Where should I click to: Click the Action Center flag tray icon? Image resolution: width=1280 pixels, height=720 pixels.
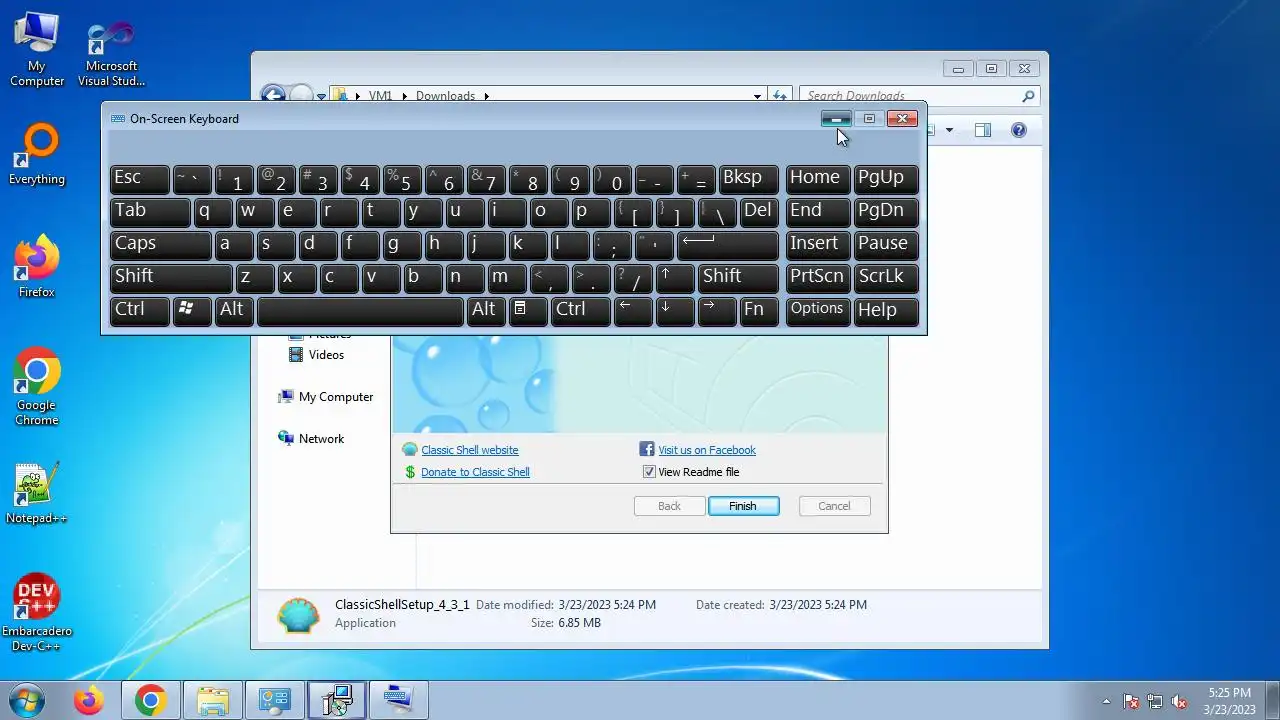(1131, 701)
